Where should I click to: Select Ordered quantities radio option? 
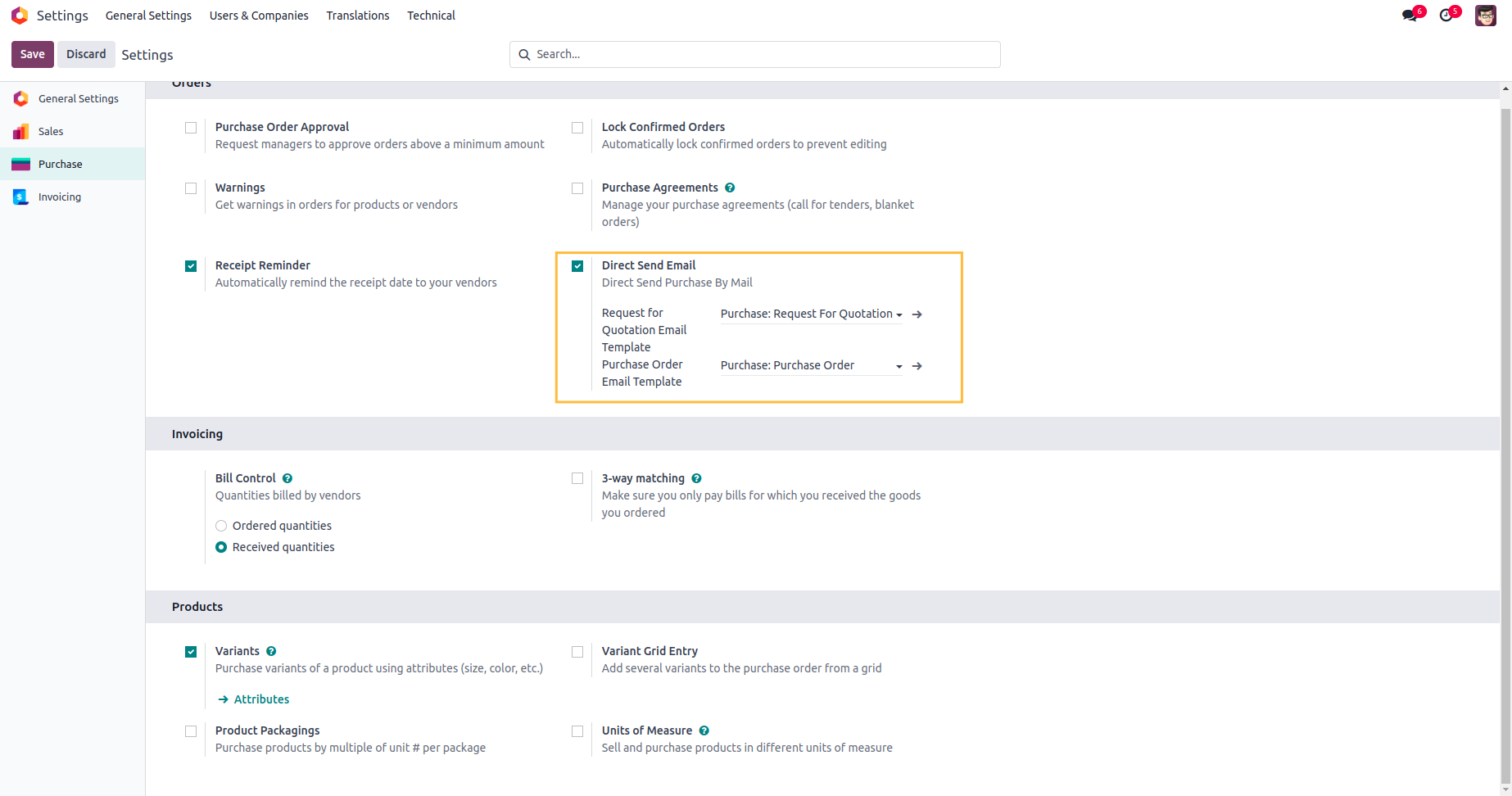(x=221, y=526)
